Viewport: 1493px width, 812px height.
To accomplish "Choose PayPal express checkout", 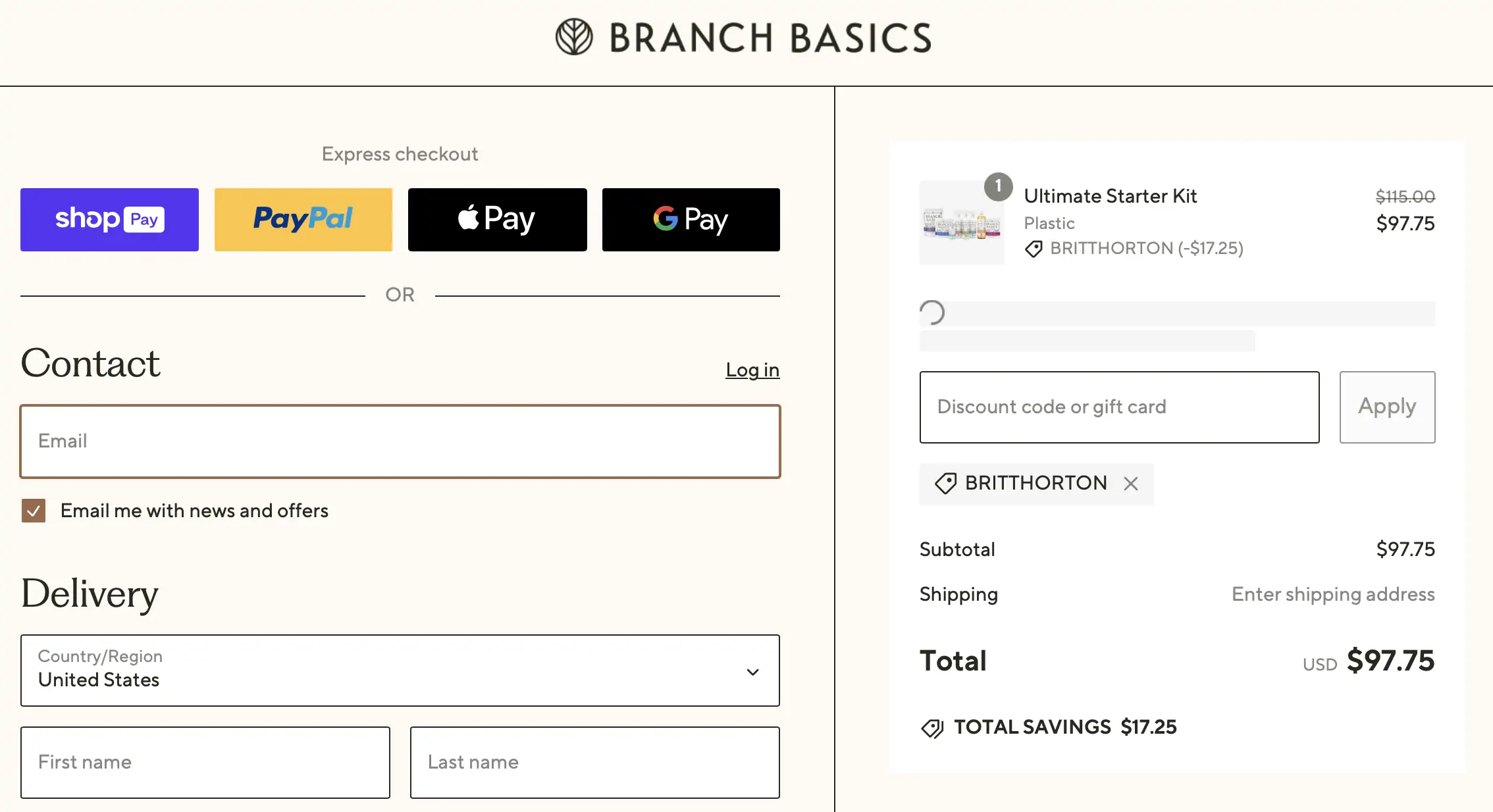I will point(303,220).
